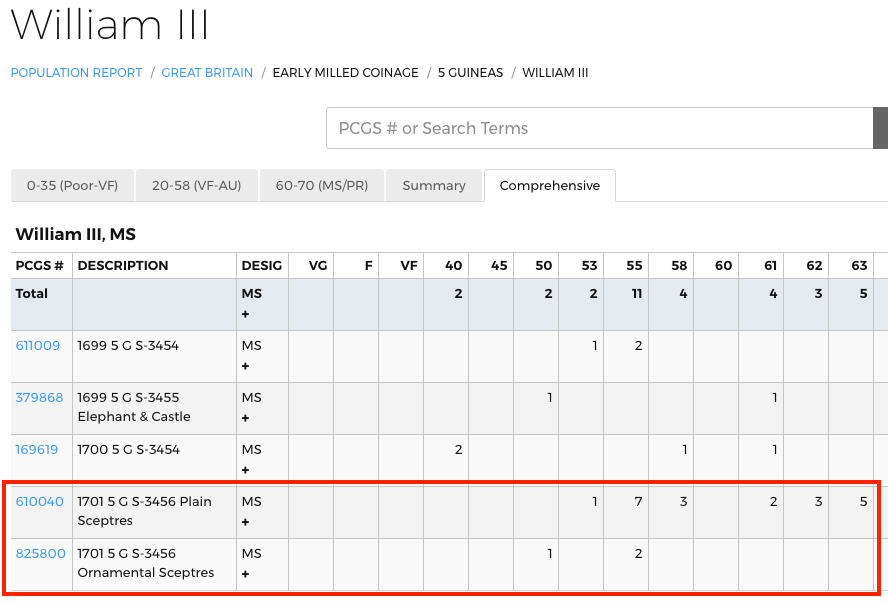Select the 60-70 (MS/PR) tab
Viewport: 888px width, 603px height.
pos(321,186)
